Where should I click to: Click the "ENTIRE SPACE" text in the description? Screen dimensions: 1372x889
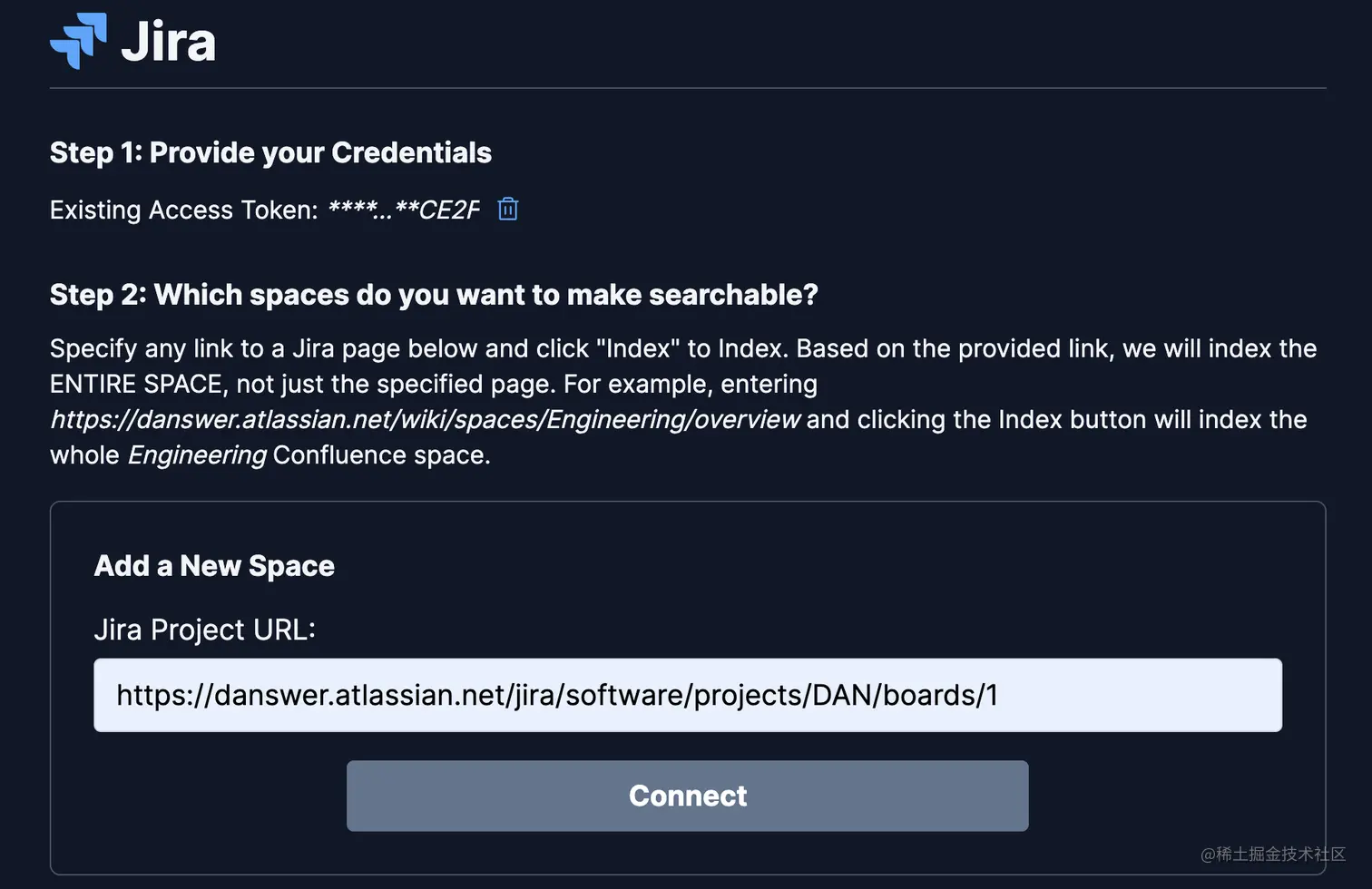136,385
